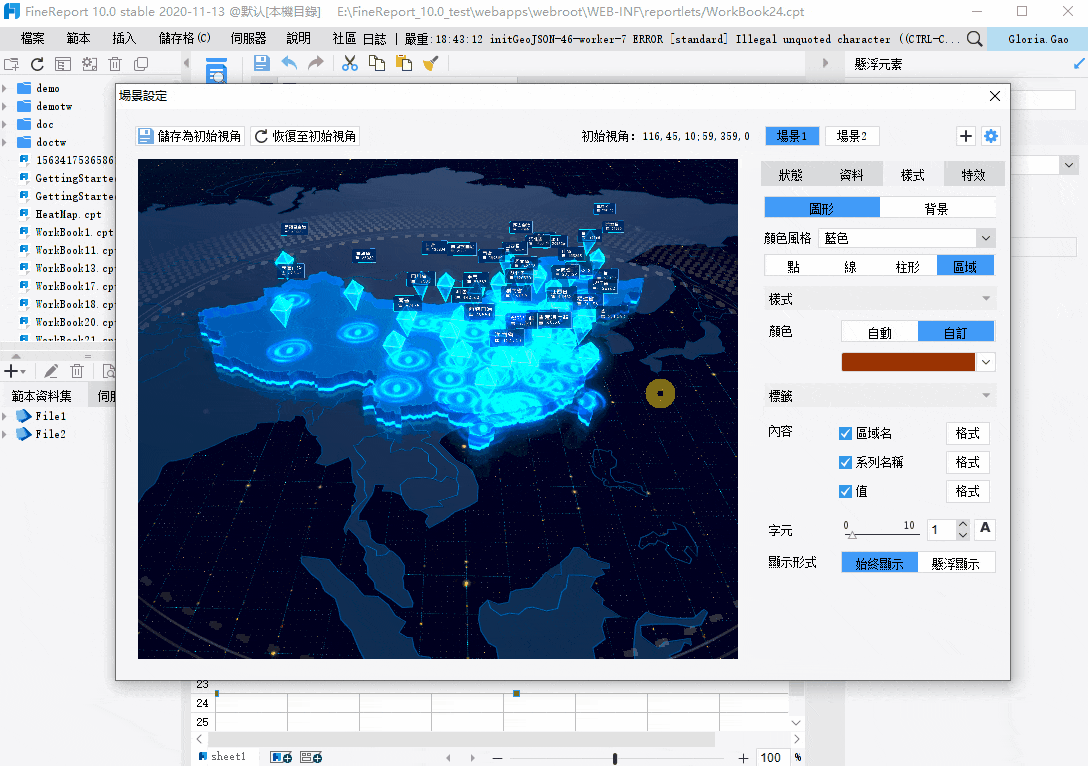Click 儲存為初始視角 button

point(190,136)
